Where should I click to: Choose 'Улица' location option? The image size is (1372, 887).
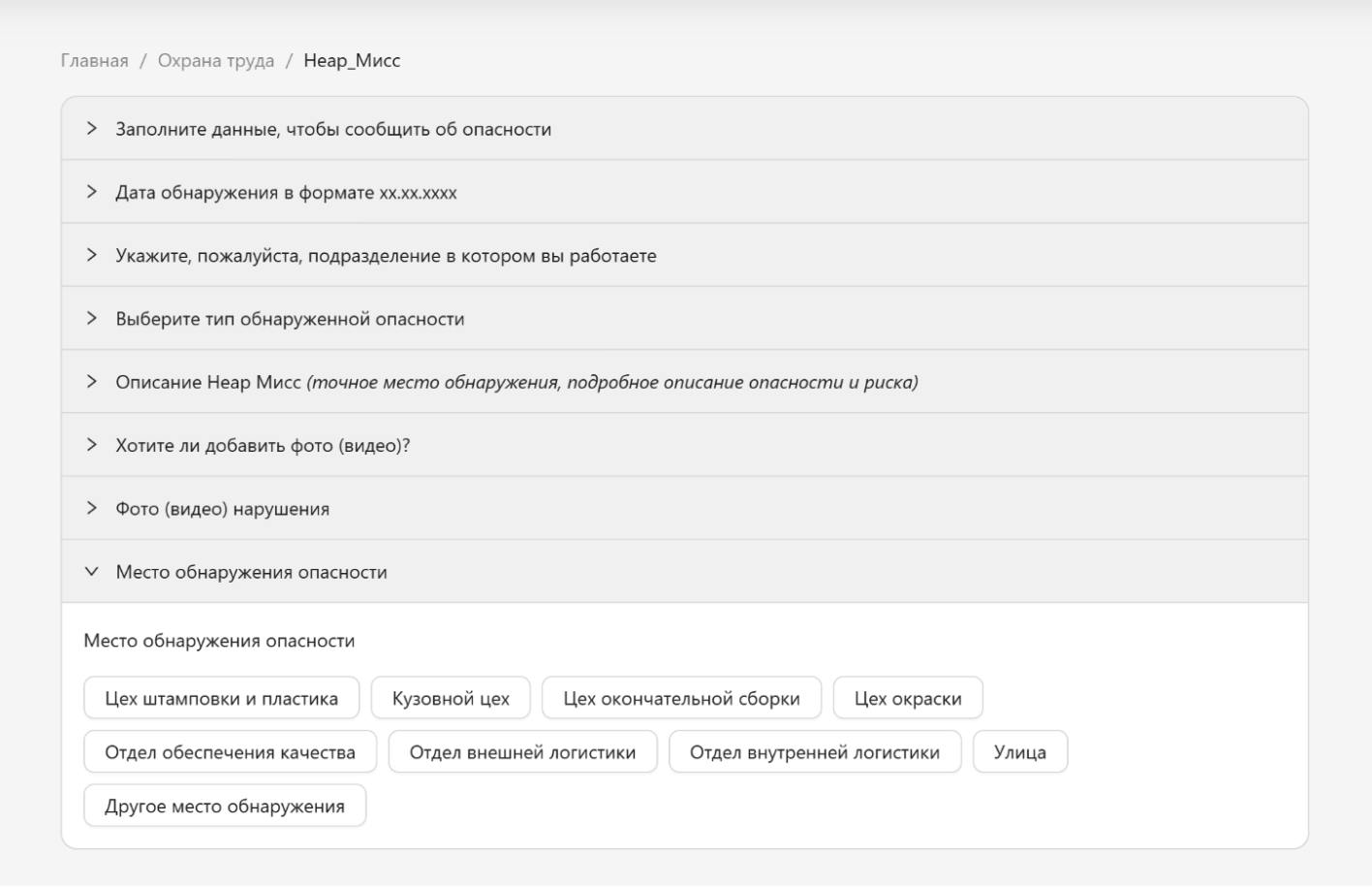click(x=1019, y=752)
